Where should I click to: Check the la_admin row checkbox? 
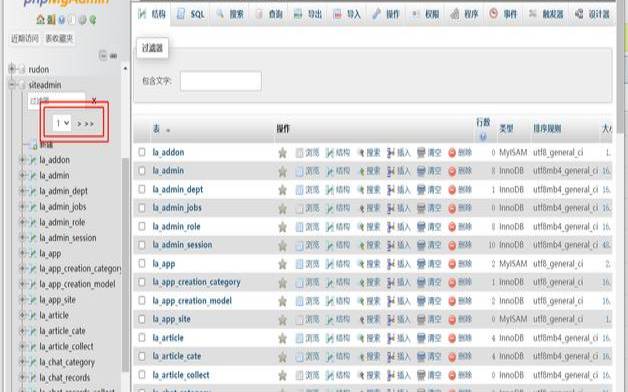142,171
